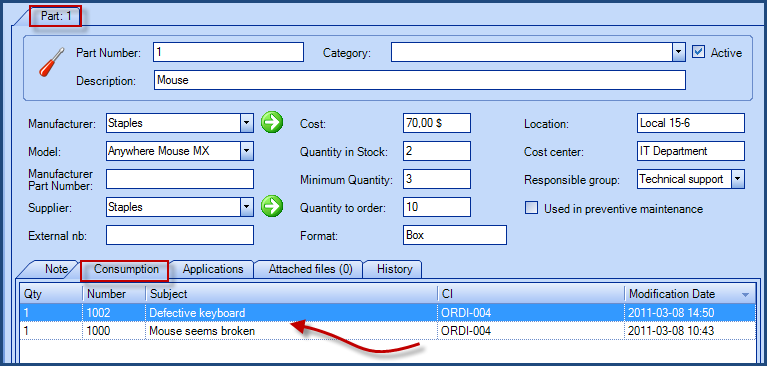The image size is (767, 366).
Task: Expand the Responsible group dropdown
Action: tap(738, 179)
